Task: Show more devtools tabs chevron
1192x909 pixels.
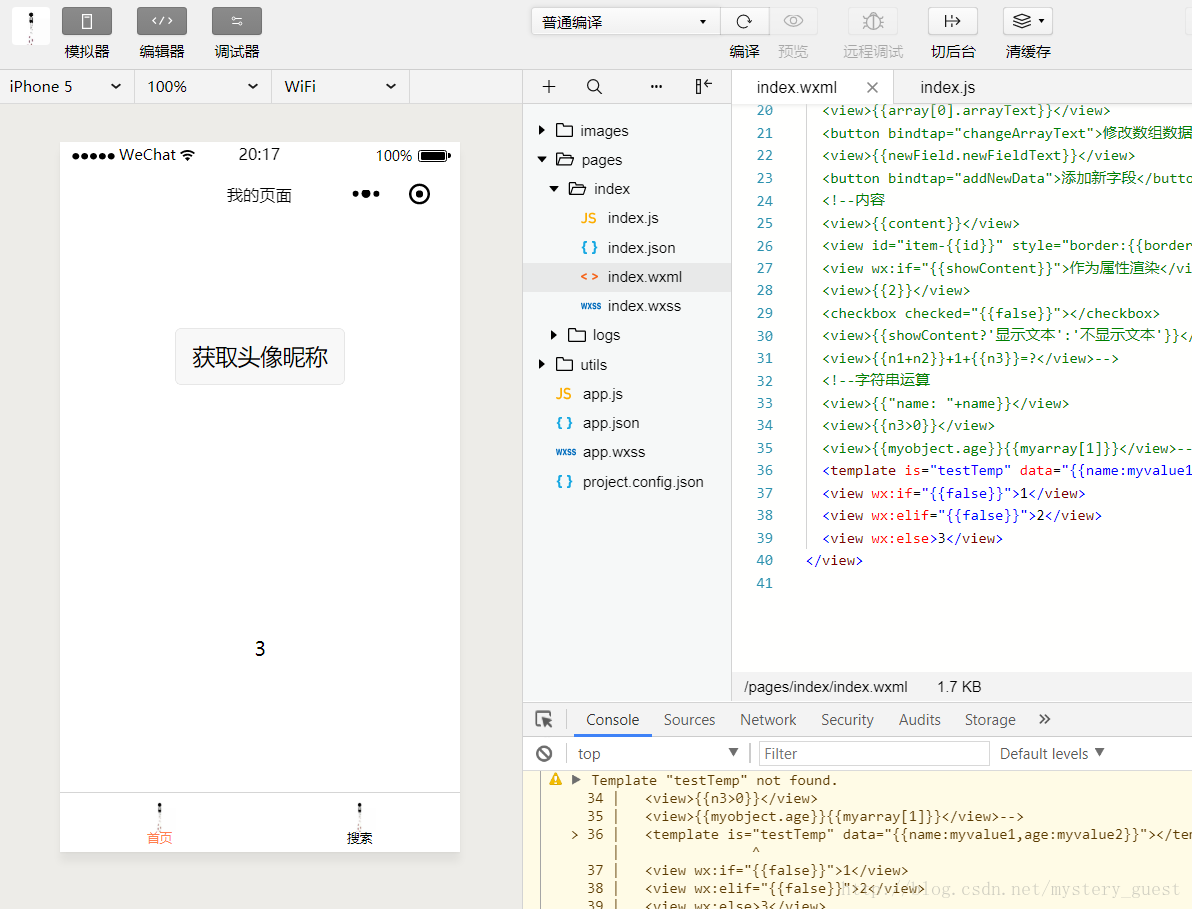Action: [x=1045, y=719]
